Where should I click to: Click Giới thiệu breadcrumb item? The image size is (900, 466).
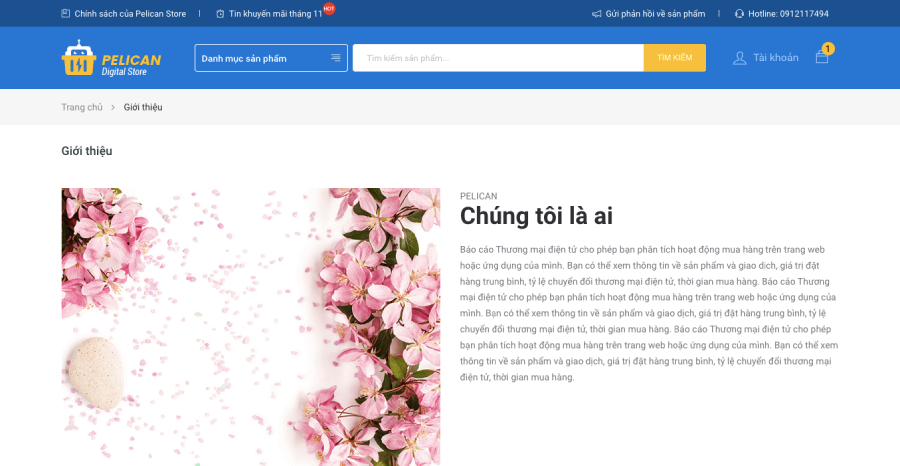[143, 107]
